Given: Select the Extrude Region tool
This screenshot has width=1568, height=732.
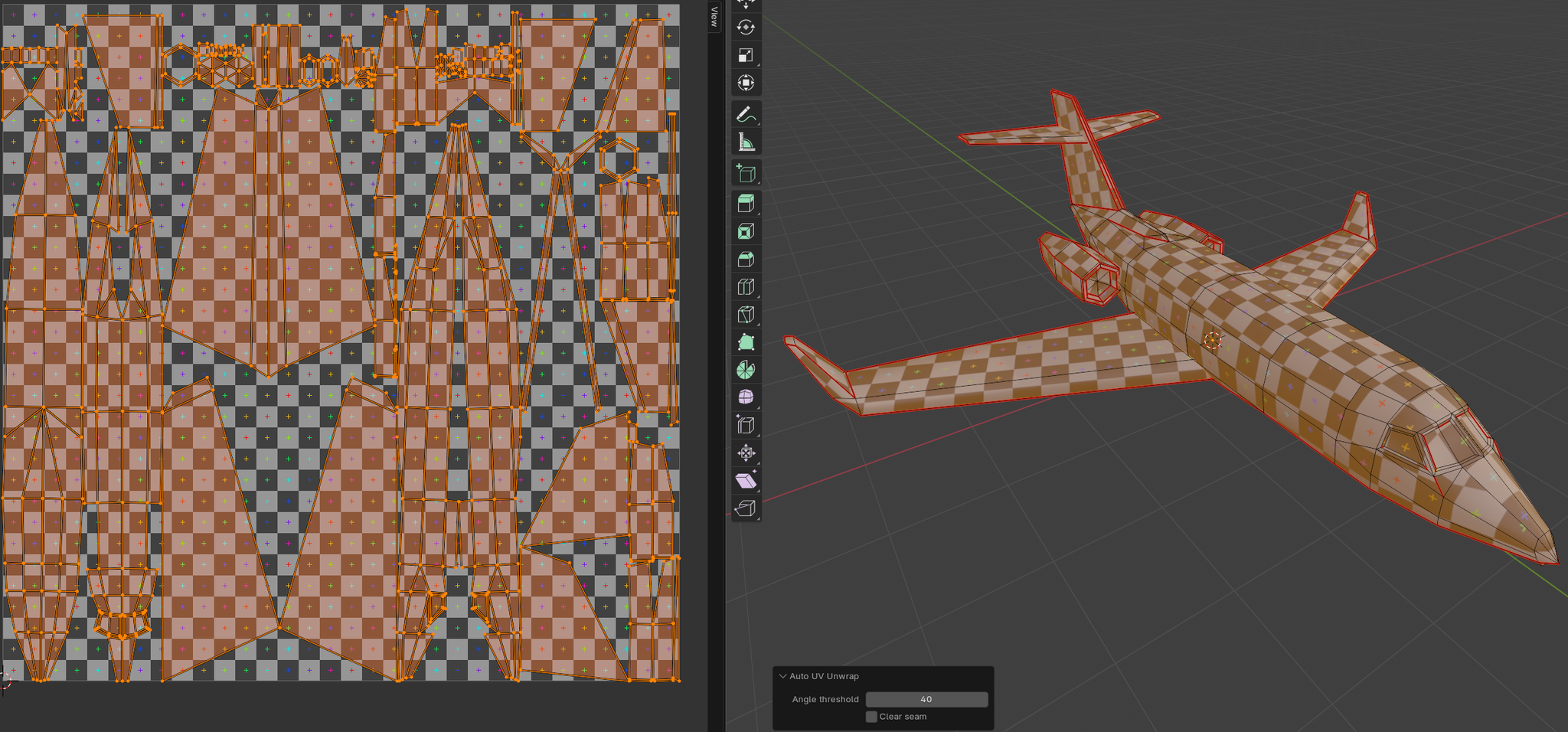Looking at the screenshot, I should tap(746, 203).
